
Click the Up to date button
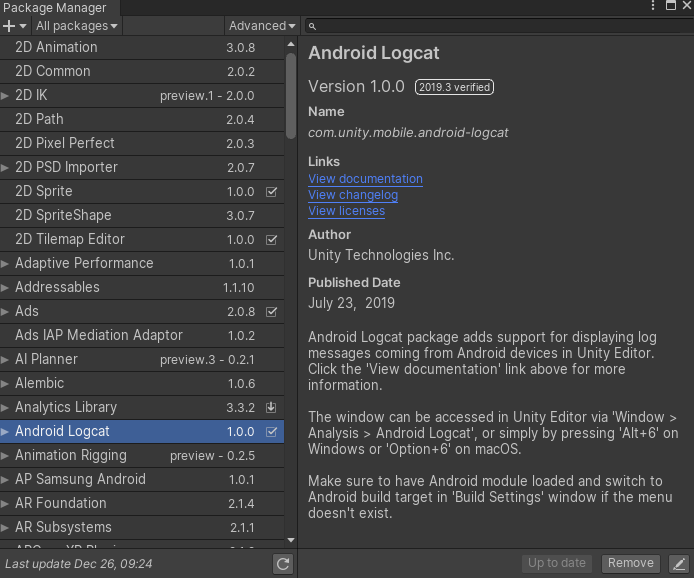tap(557, 563)
